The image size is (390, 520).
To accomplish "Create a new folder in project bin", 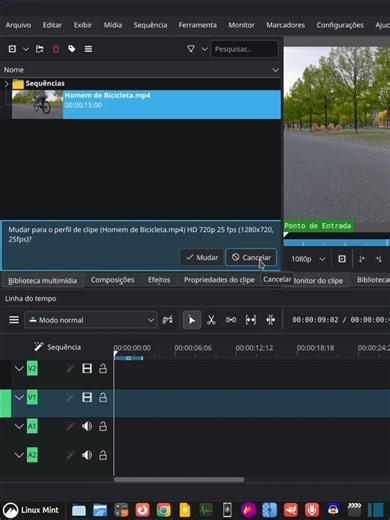I will [40, 49].
